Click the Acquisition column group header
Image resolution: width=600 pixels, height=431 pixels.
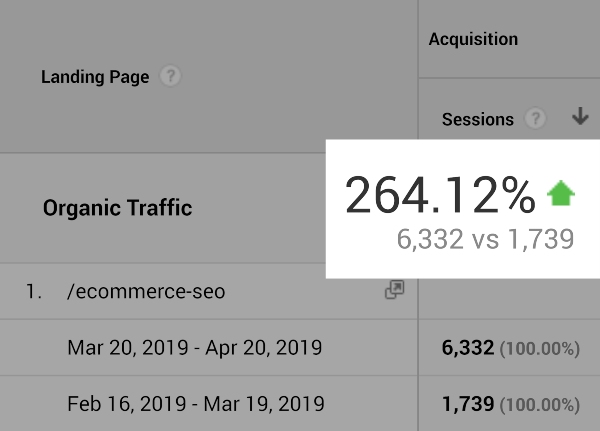(473, 40)
